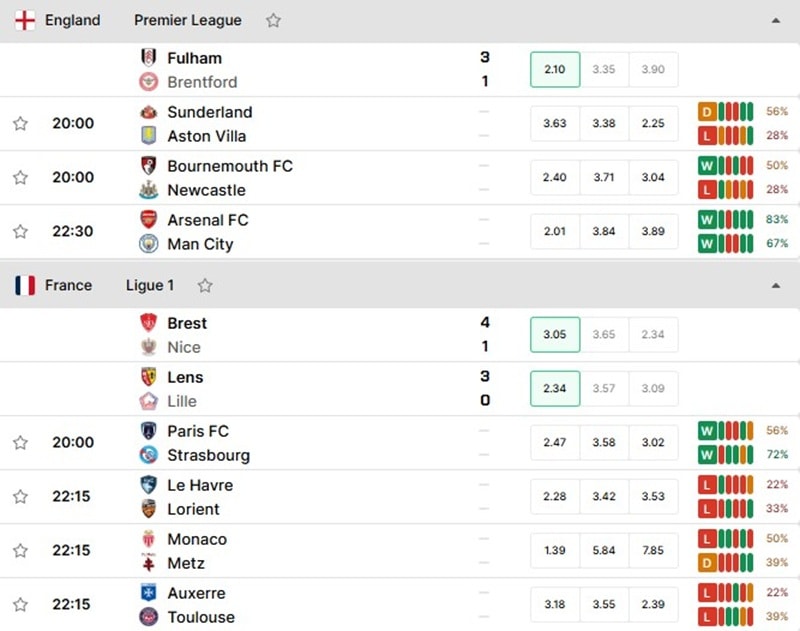Favorite Ligue 1 using the star icon
800x631 pixels.
(x=205, y=285)
